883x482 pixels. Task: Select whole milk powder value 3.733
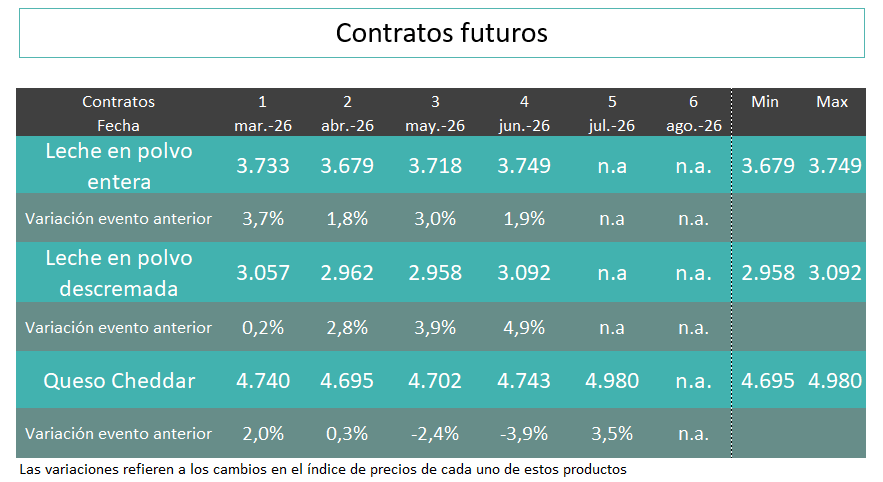tap(263, 166)
